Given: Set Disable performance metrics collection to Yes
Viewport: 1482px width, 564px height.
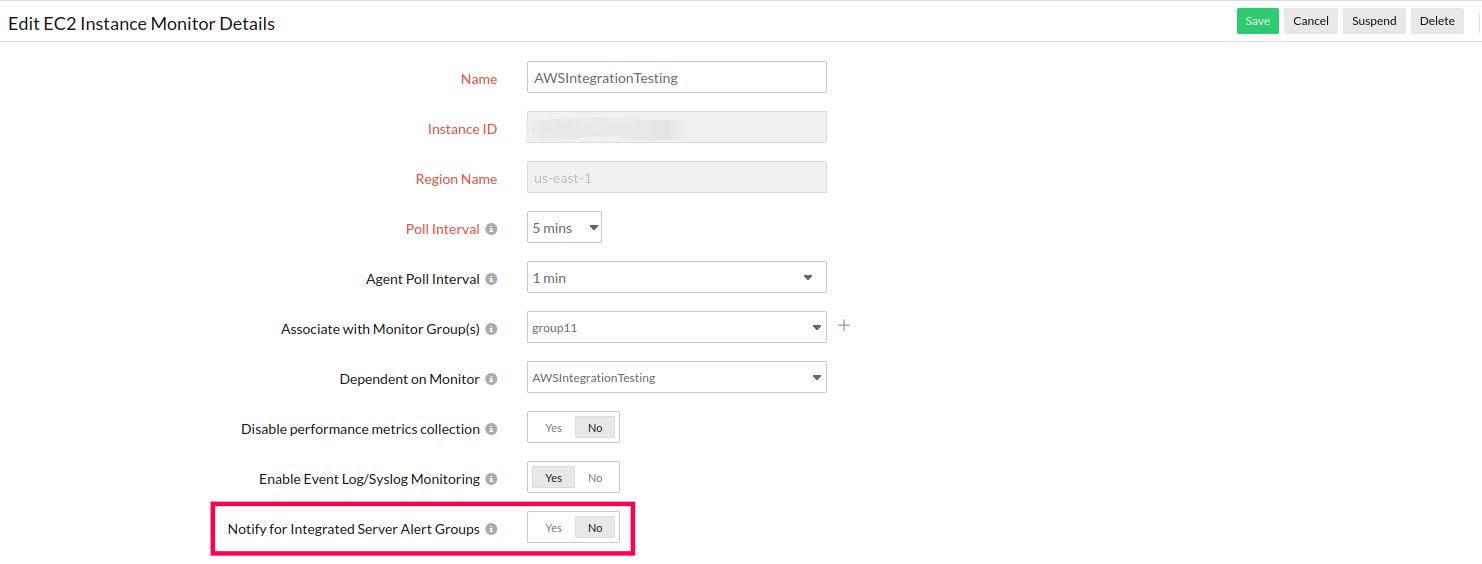Looking at the screenshot, I should pos(553,428).
